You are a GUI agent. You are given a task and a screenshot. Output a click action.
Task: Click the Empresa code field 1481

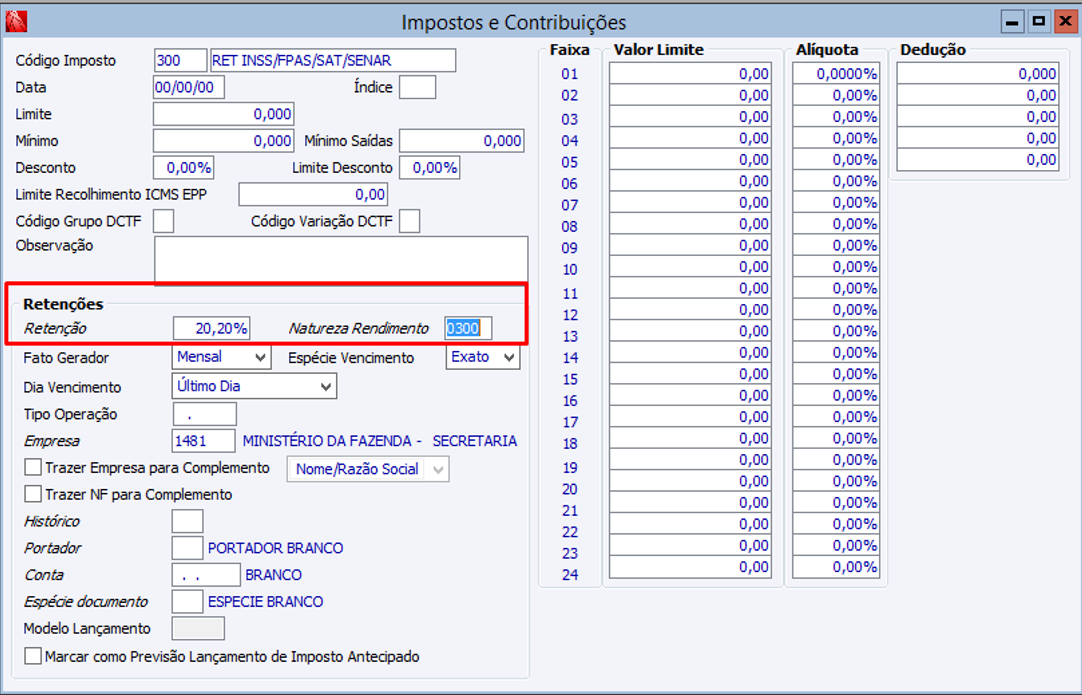click(x=203, y=441)
